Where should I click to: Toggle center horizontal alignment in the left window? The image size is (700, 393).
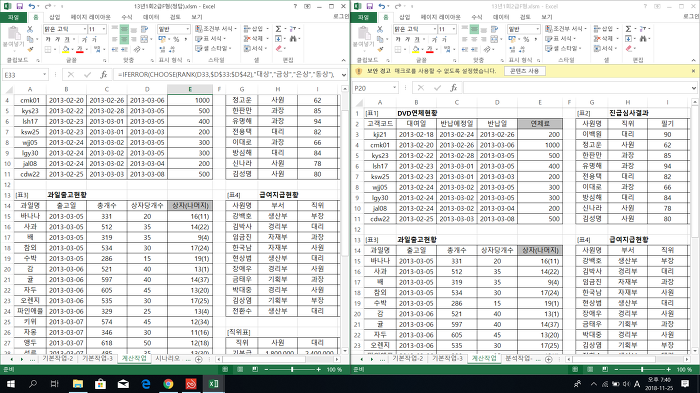124,39
